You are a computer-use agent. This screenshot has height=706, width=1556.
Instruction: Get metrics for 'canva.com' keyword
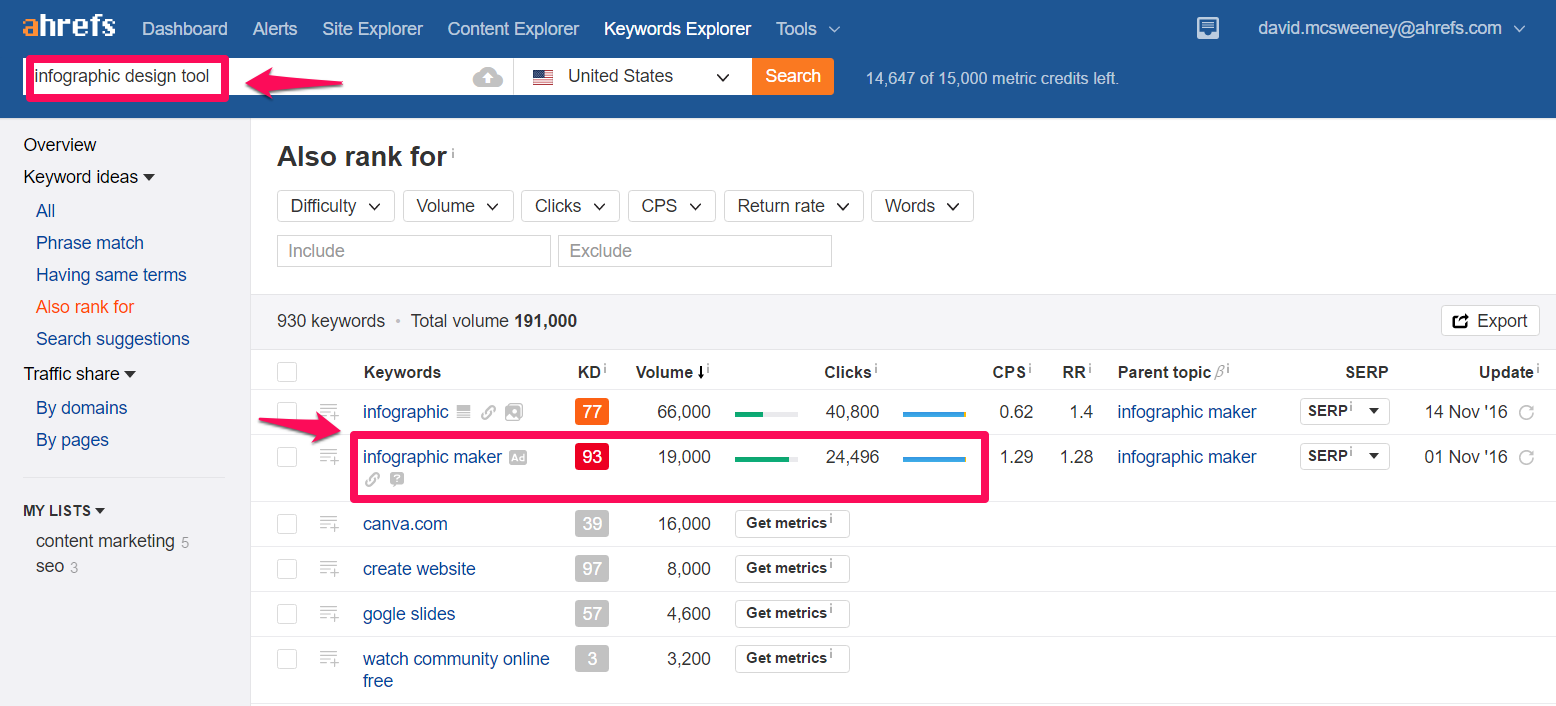[x=792, y=523]
